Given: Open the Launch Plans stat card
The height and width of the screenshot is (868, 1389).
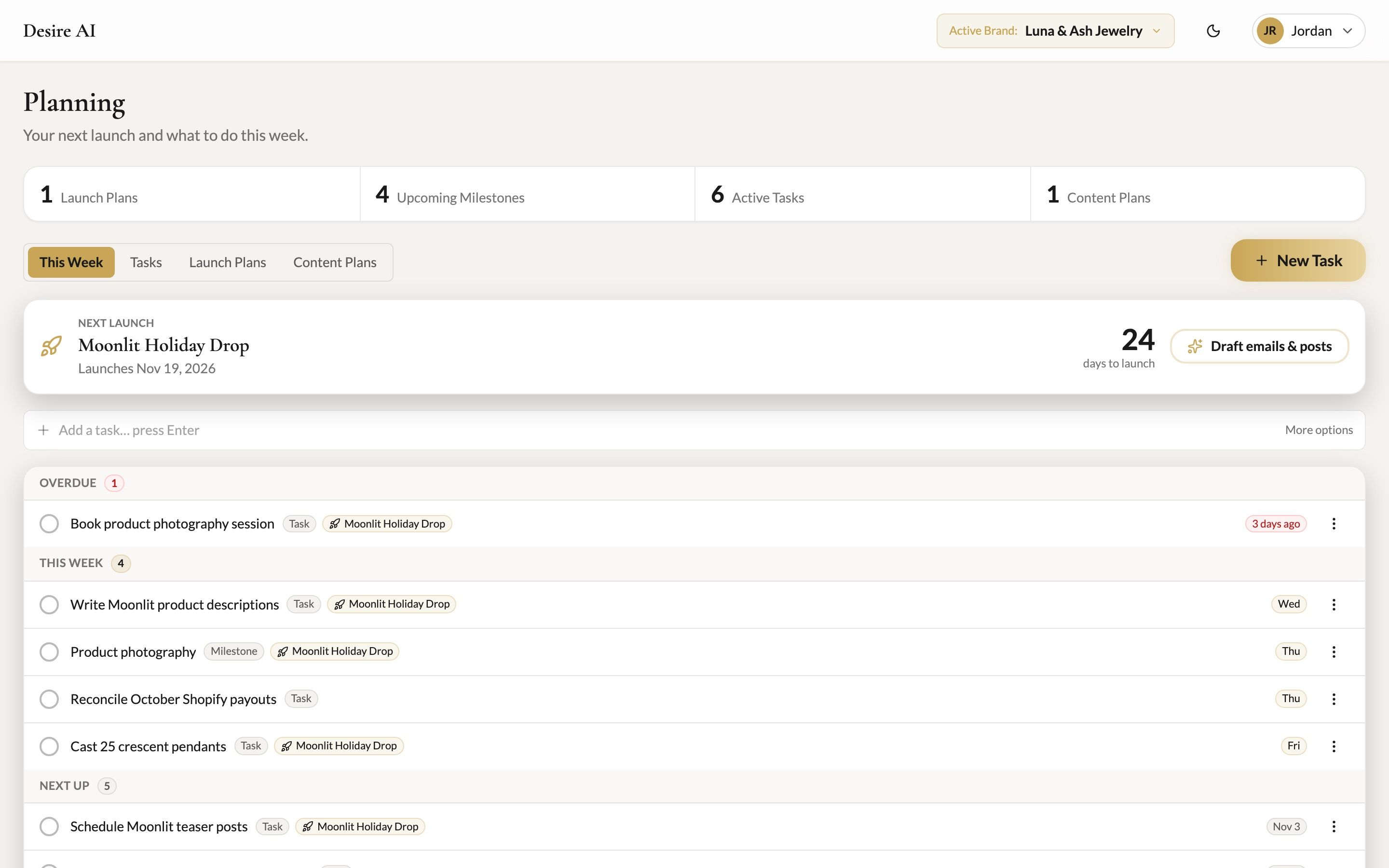Looking at the screenshot, I should click(191, 194).
